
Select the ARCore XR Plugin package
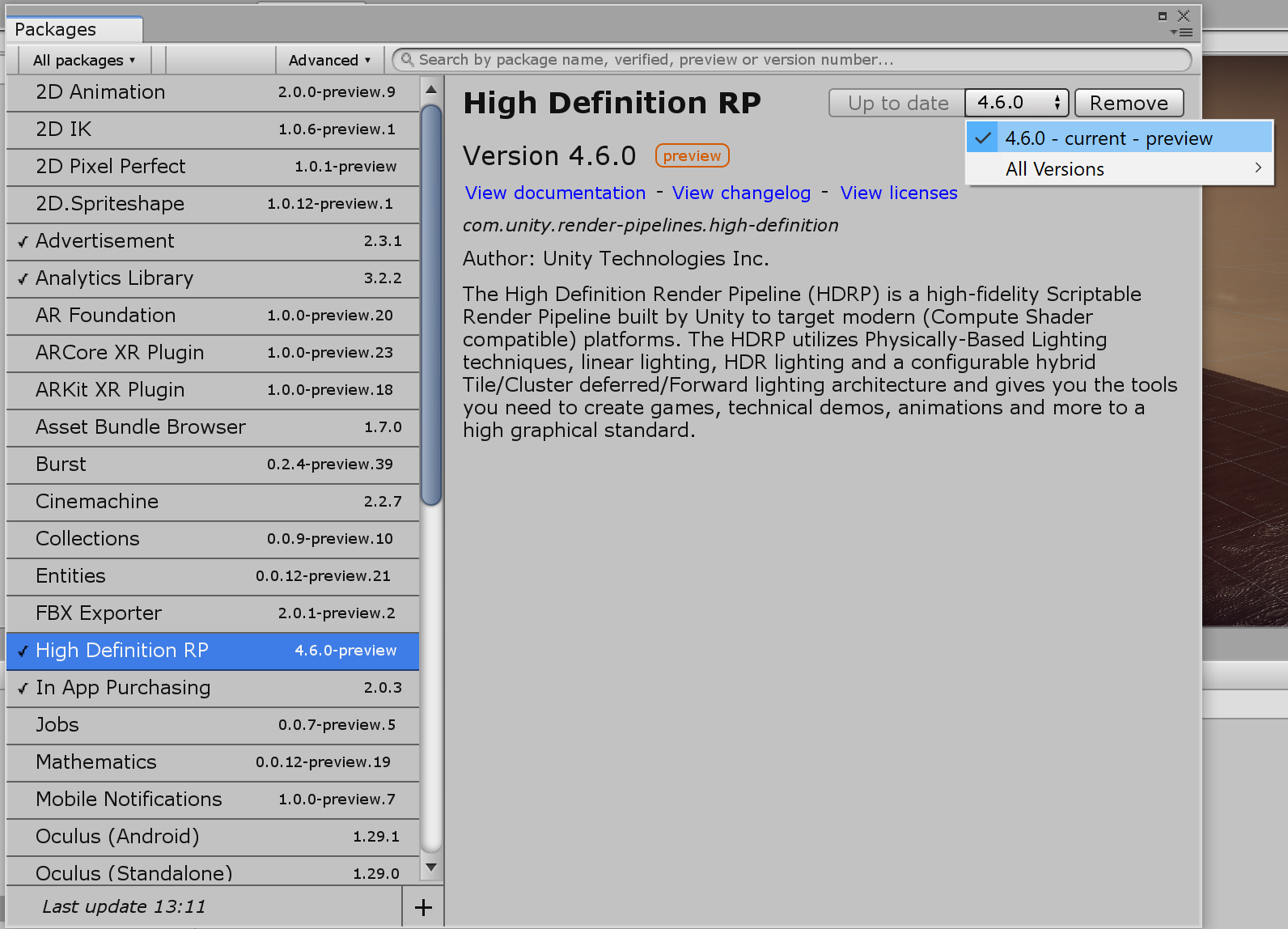click(213, 353)
